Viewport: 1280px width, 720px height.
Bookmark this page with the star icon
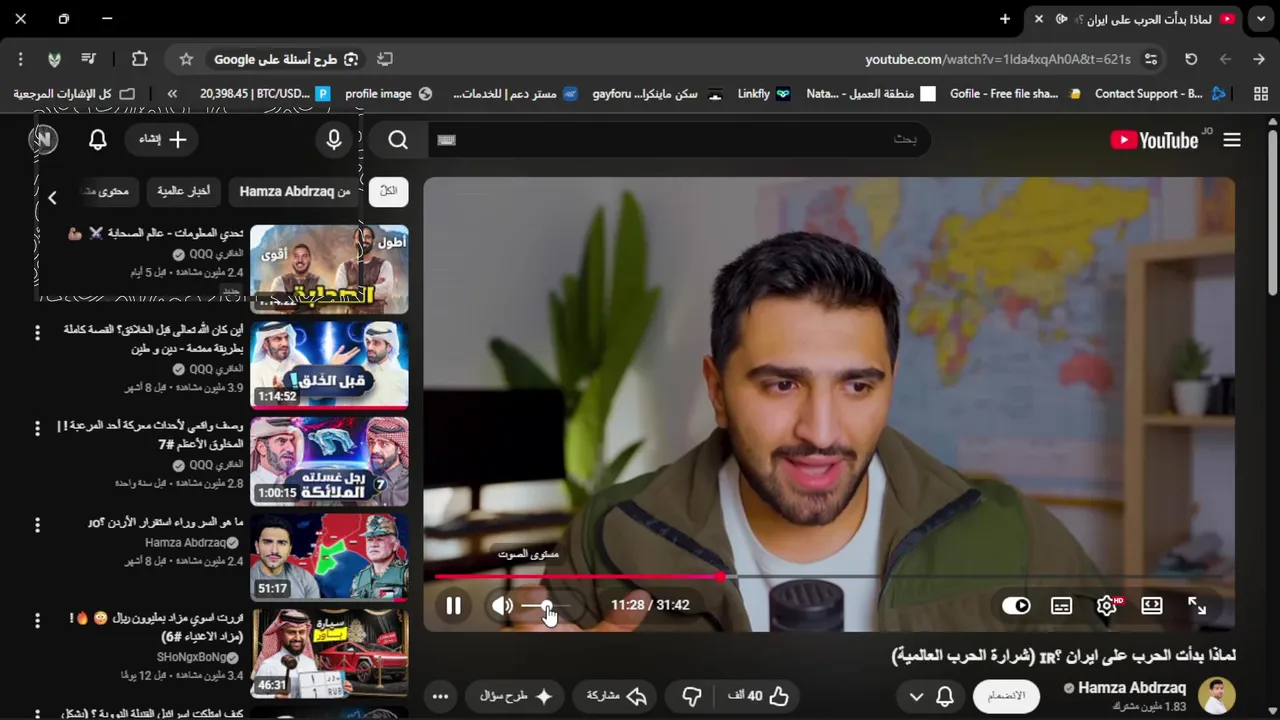186,59
